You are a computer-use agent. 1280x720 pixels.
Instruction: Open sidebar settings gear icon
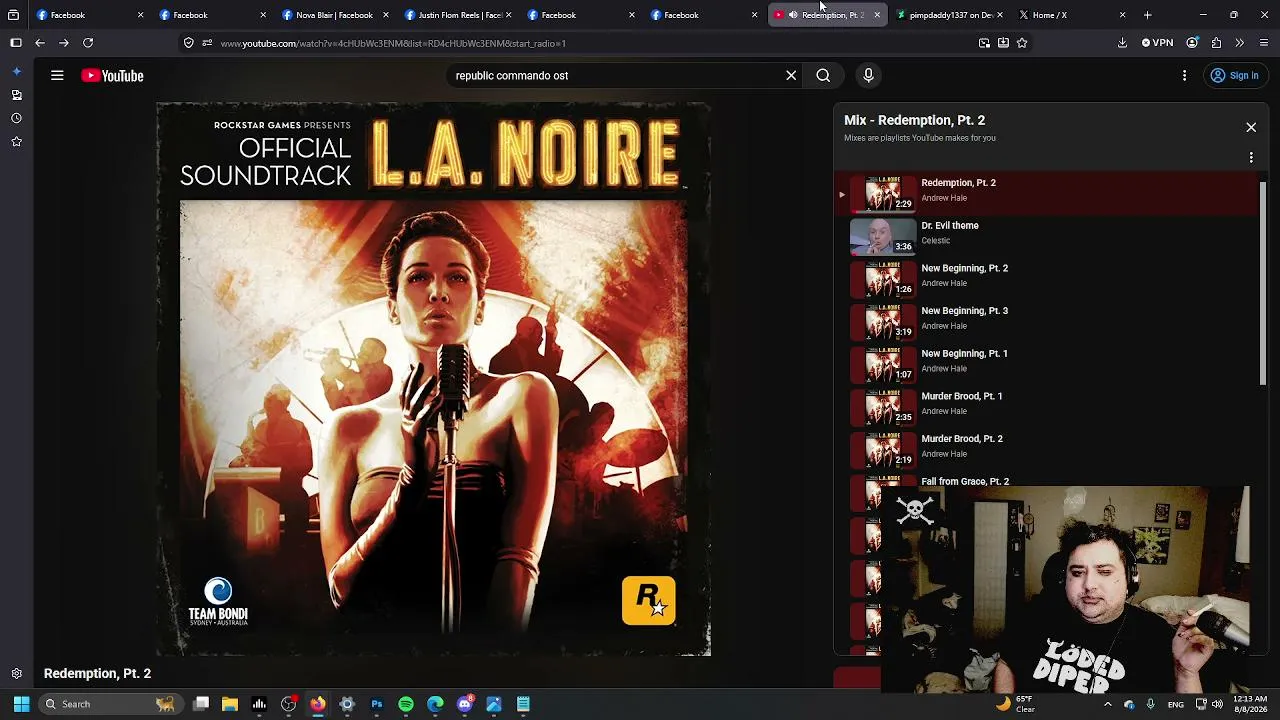(16, 674)
